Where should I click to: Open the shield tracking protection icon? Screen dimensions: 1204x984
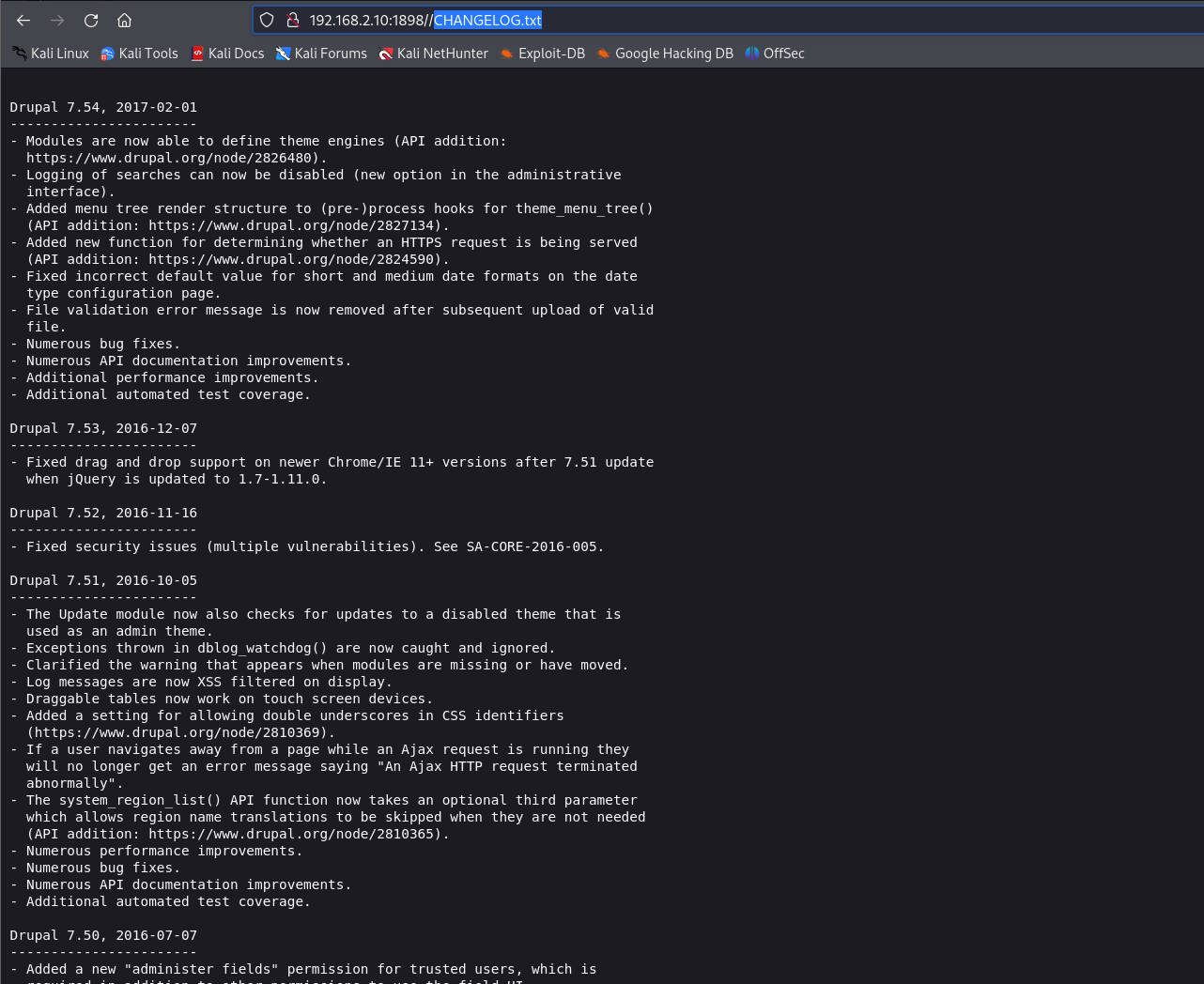coord(267,20)
